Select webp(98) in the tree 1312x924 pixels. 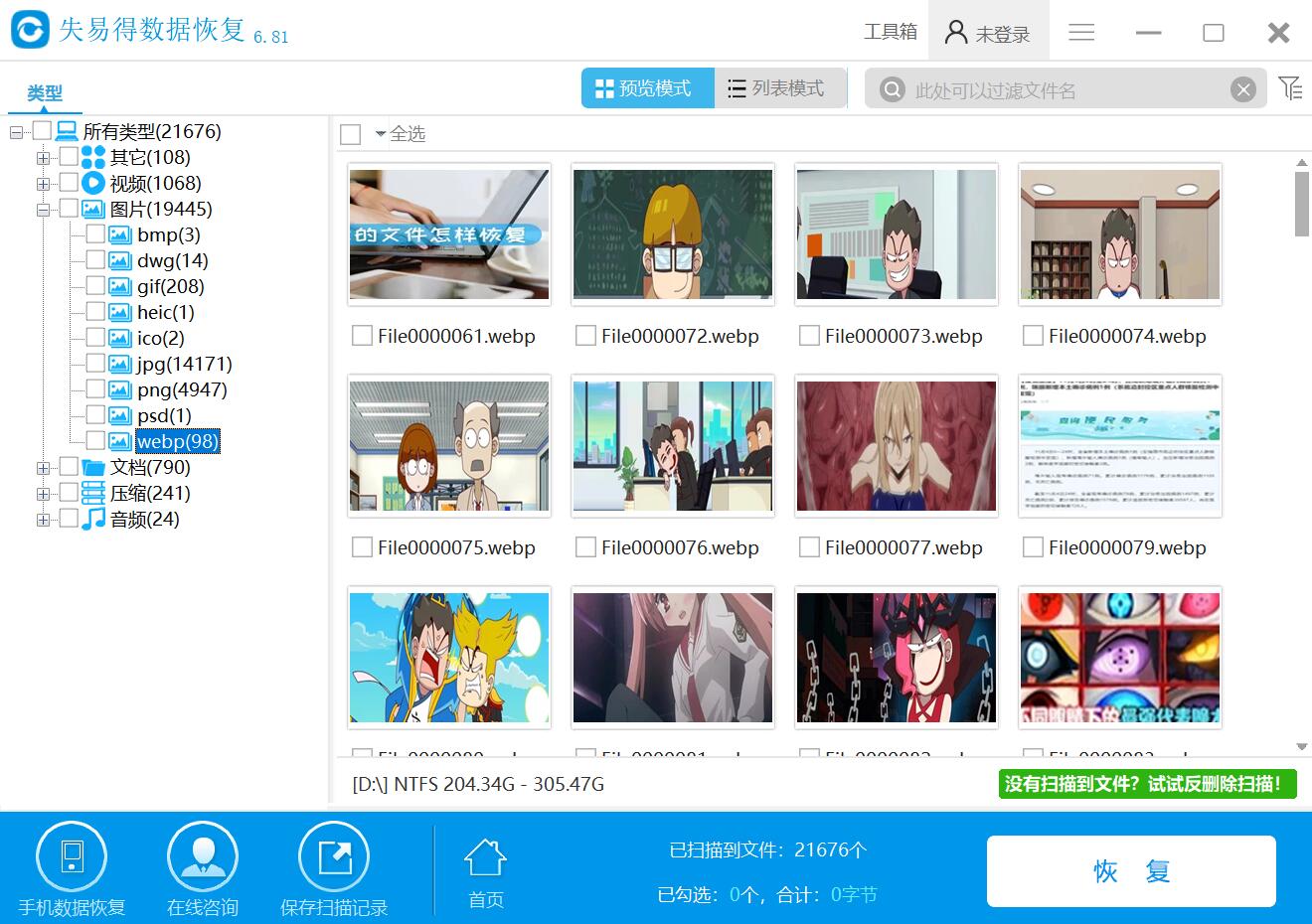point(177,441)
